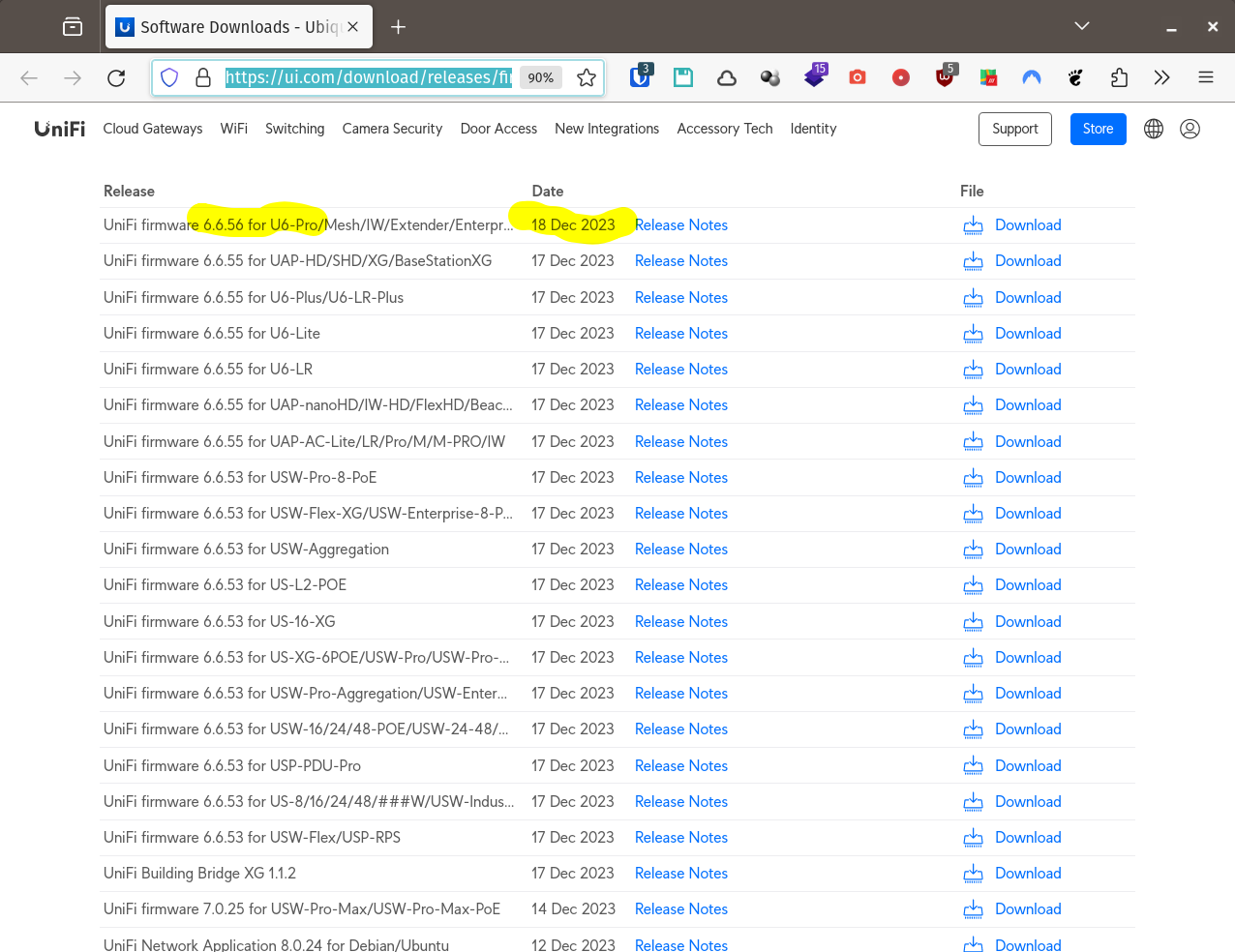Open the Door Access menu
The image size is (1235, 952).
[498, 129]
